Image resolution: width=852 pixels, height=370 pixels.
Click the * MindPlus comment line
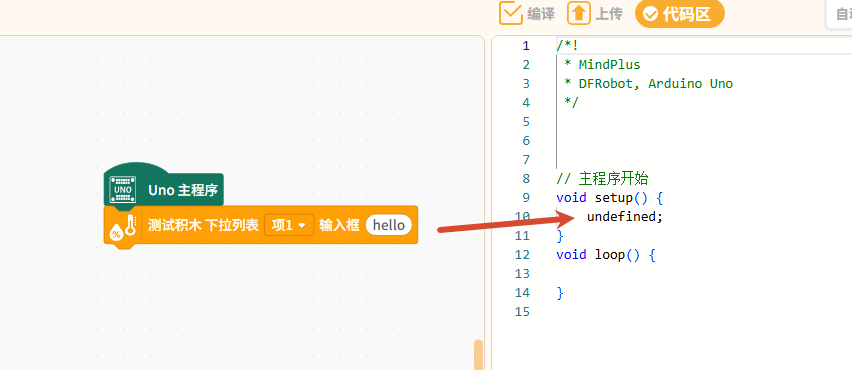coord(602,65)
